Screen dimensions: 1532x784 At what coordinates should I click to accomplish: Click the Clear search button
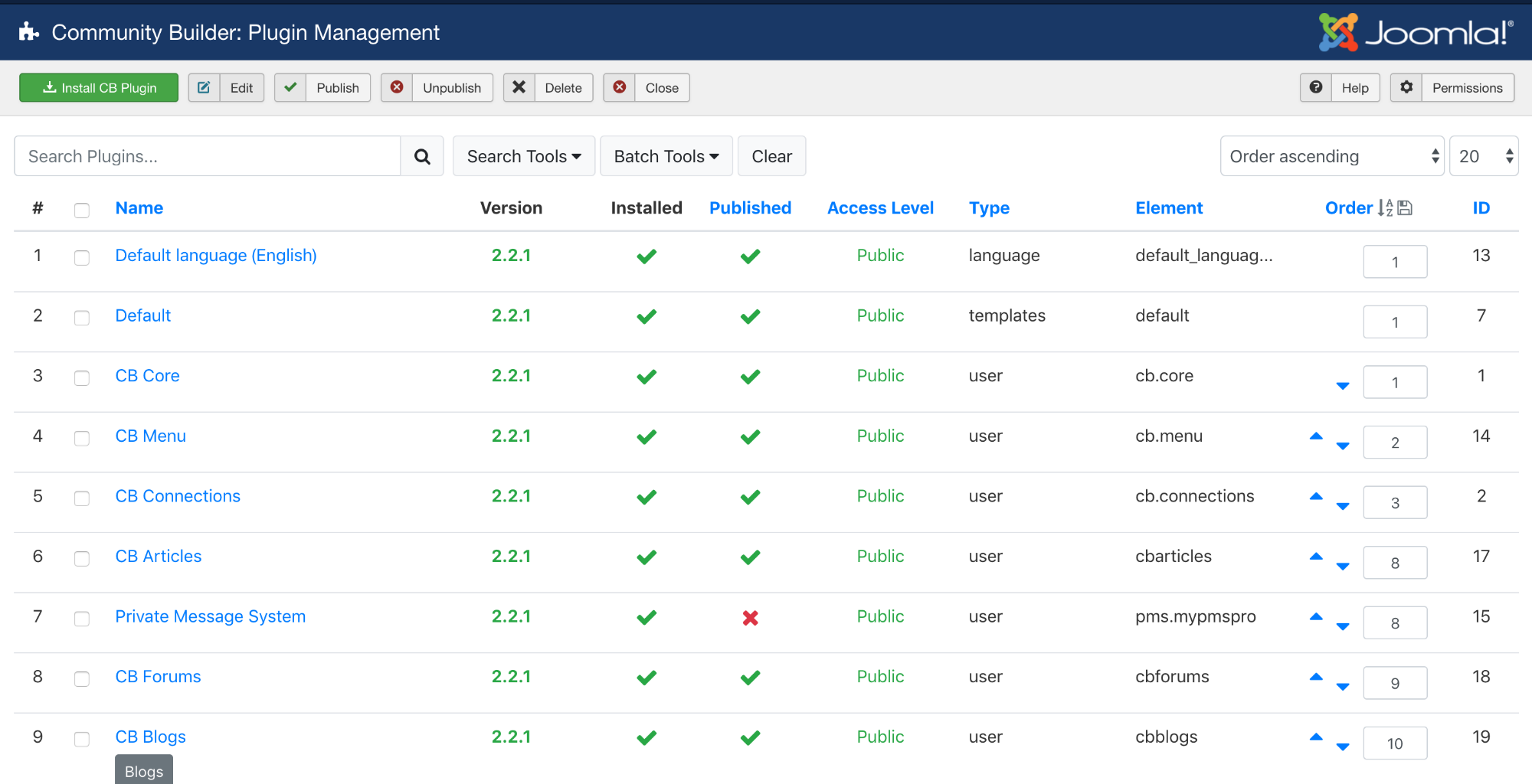771,156
